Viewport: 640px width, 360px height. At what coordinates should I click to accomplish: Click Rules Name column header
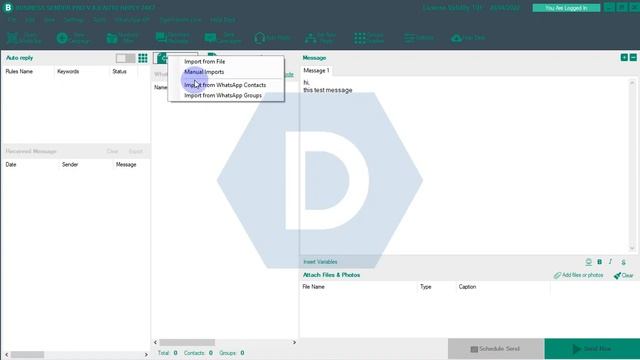tap(19, 71)
